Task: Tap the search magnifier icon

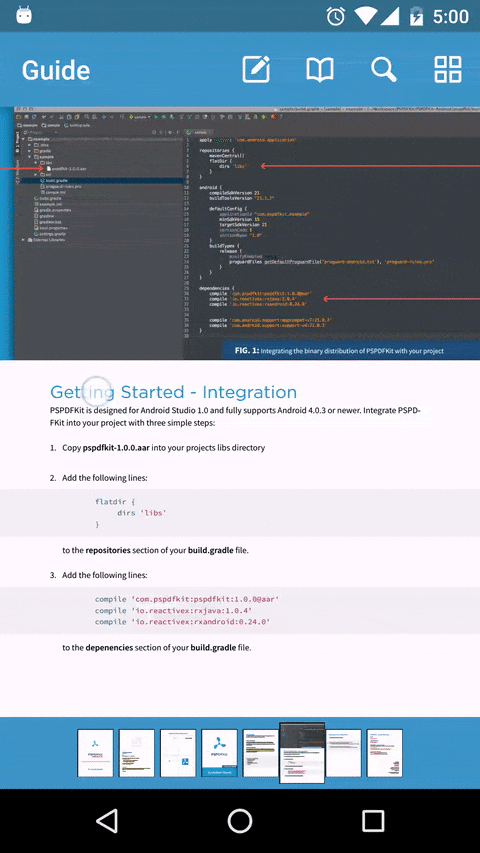Action: click(x=384, y=70)
